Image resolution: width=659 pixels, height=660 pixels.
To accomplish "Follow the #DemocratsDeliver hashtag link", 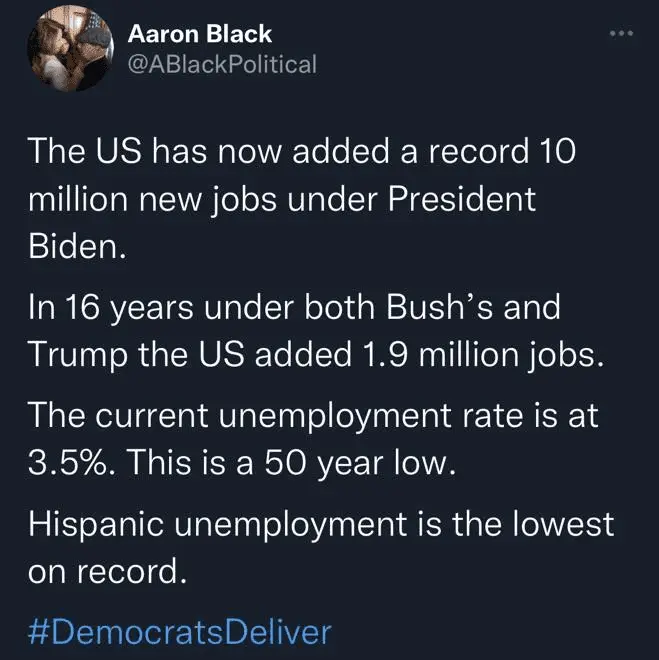I will [x=179, y=632].
